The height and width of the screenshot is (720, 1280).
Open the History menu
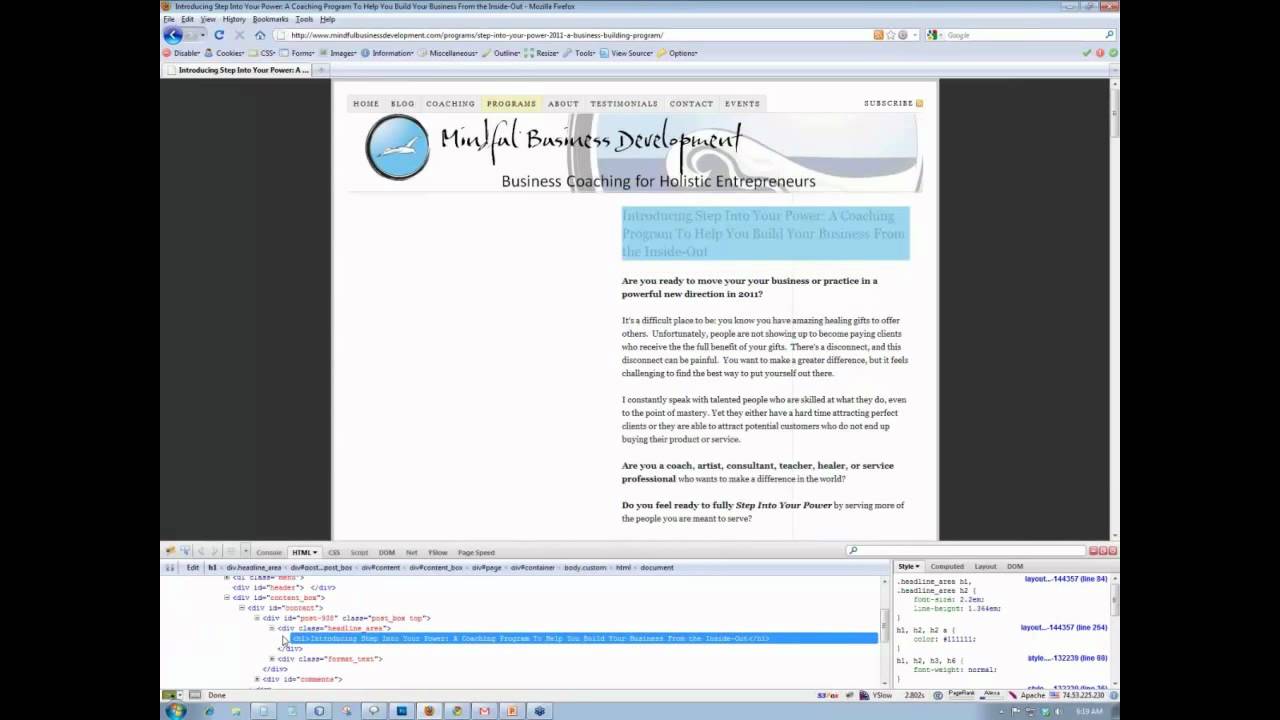point(234,19)
